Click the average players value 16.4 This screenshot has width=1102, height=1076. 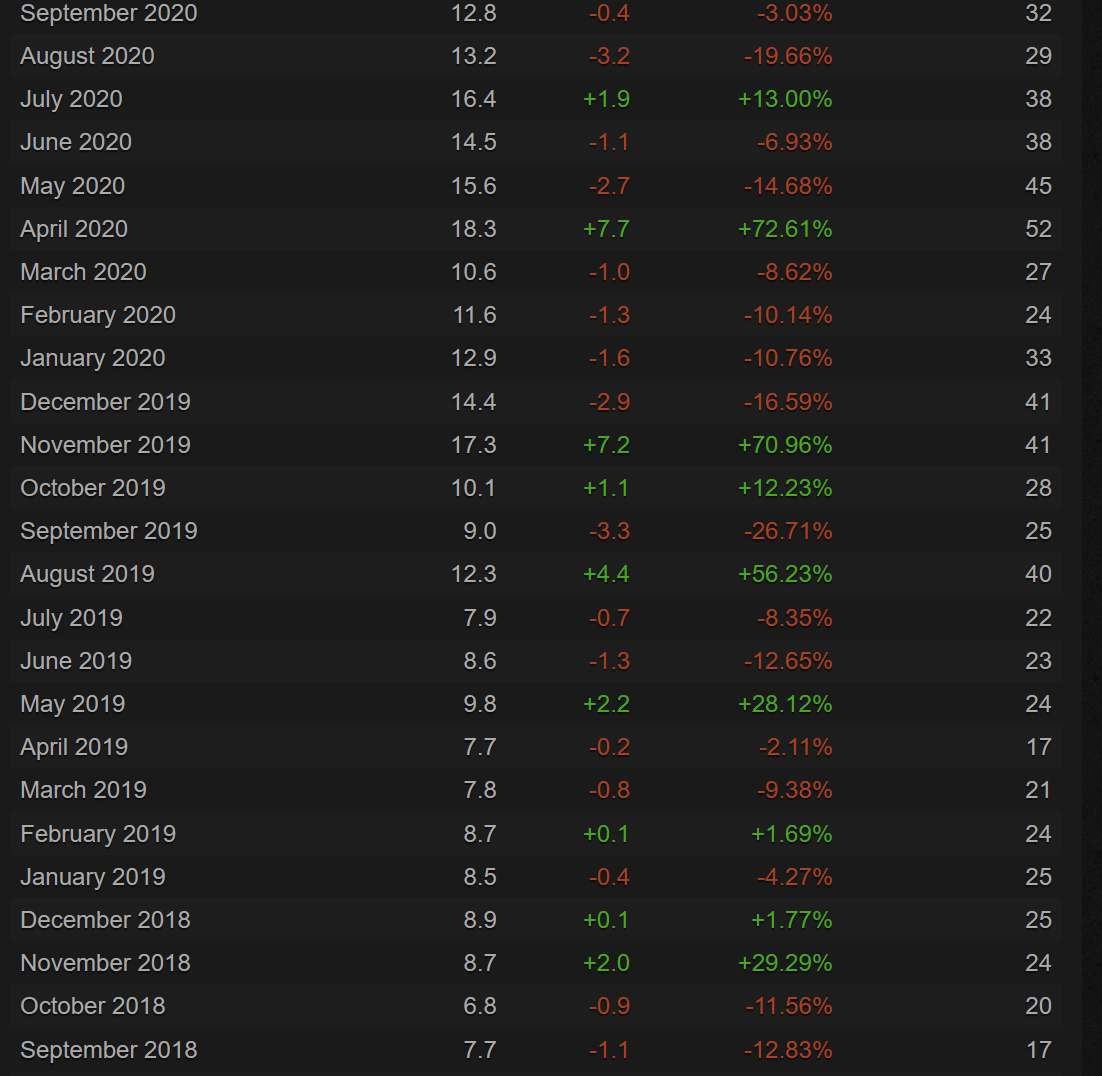(x=474, y=99)
